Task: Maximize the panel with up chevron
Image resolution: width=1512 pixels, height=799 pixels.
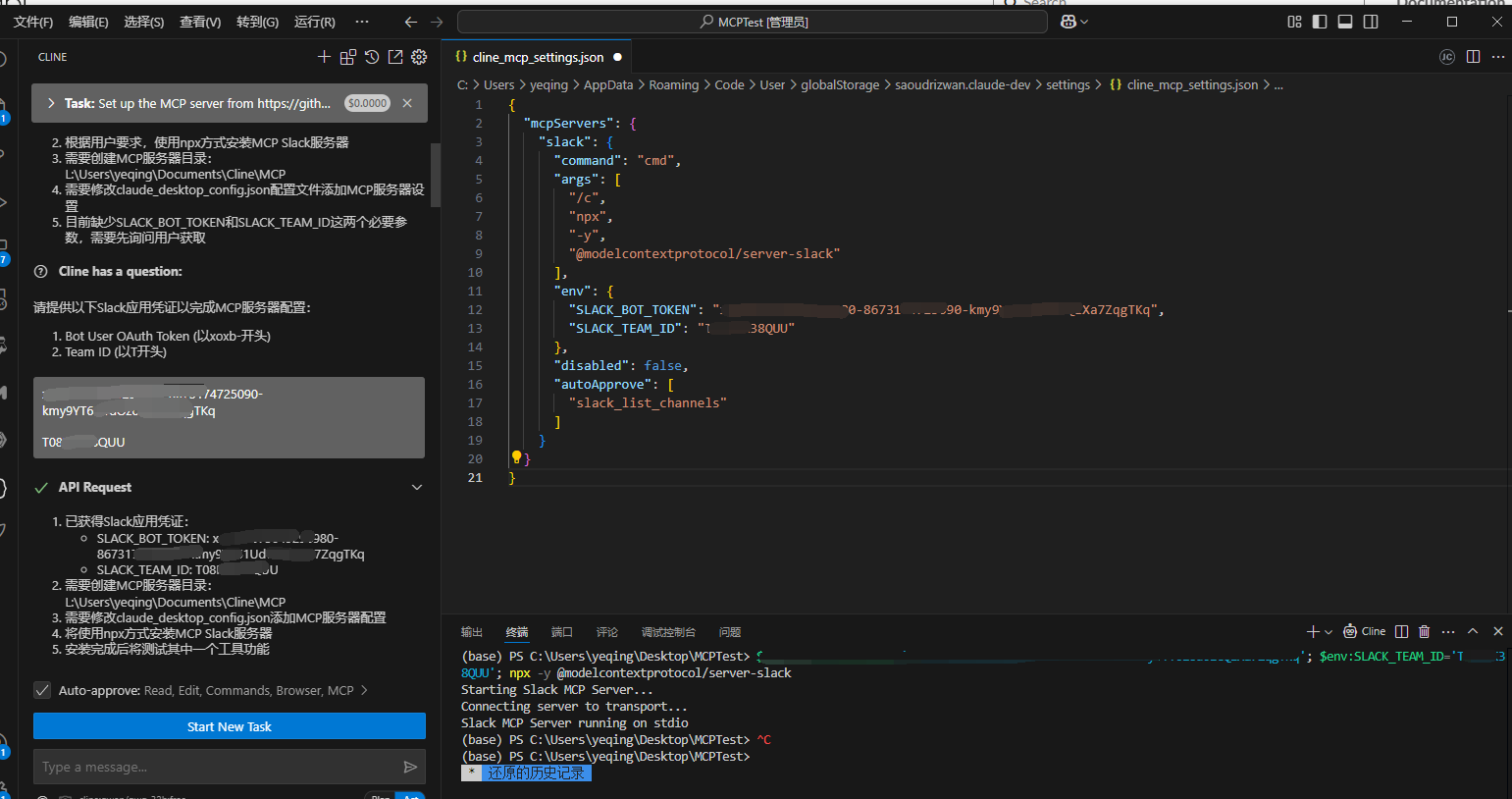Action: (x=1473, y=631)
